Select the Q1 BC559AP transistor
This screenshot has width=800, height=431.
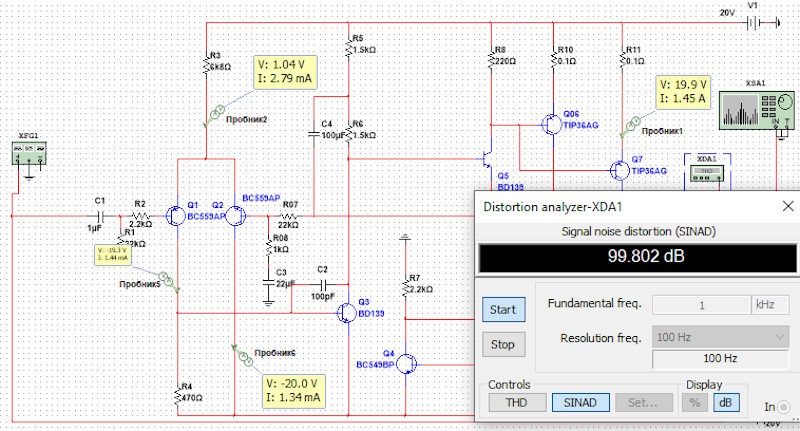174,215
